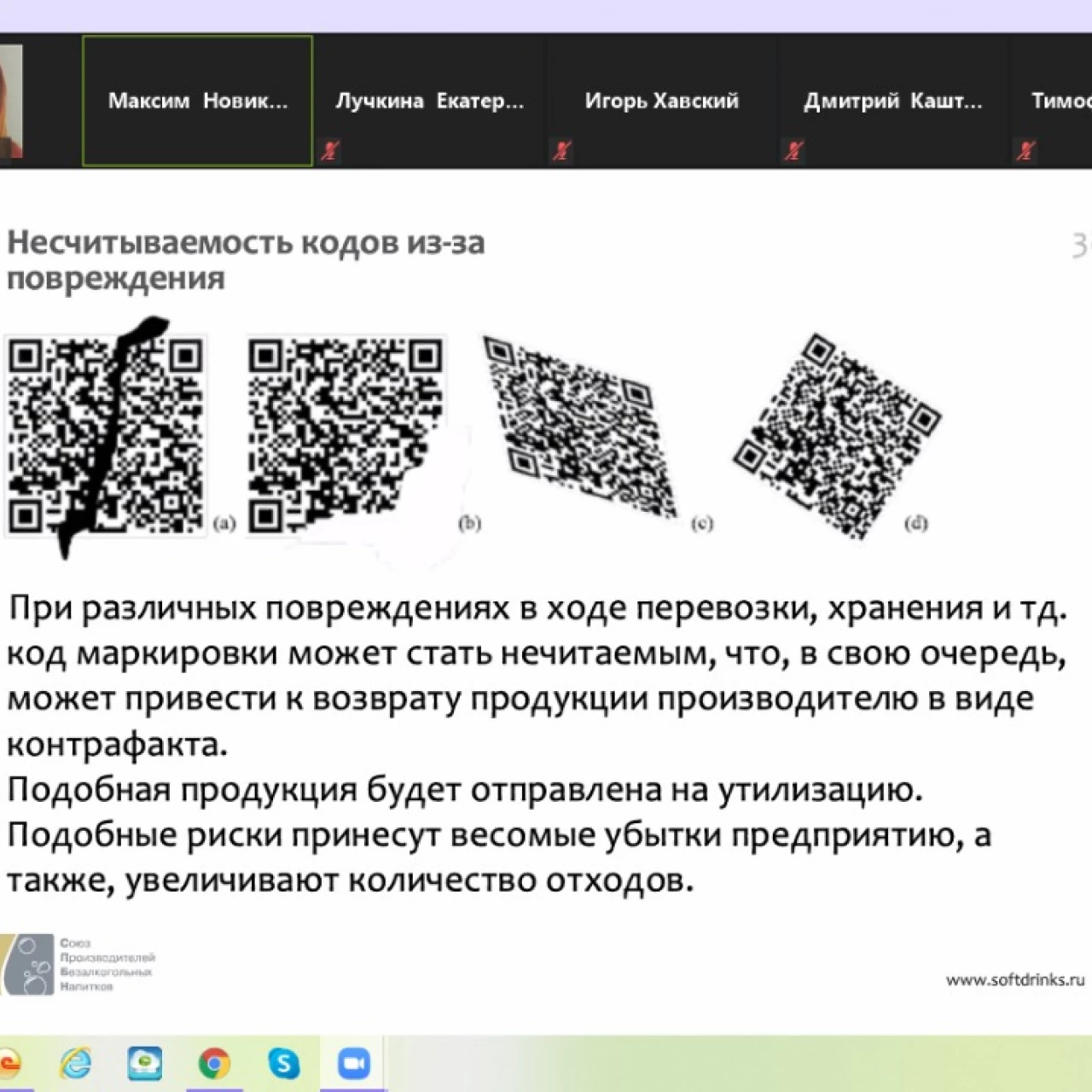Click the text line starting 'При различных повреждениях'
Screen dimensions: 1092x1092
tap(537, 608)
